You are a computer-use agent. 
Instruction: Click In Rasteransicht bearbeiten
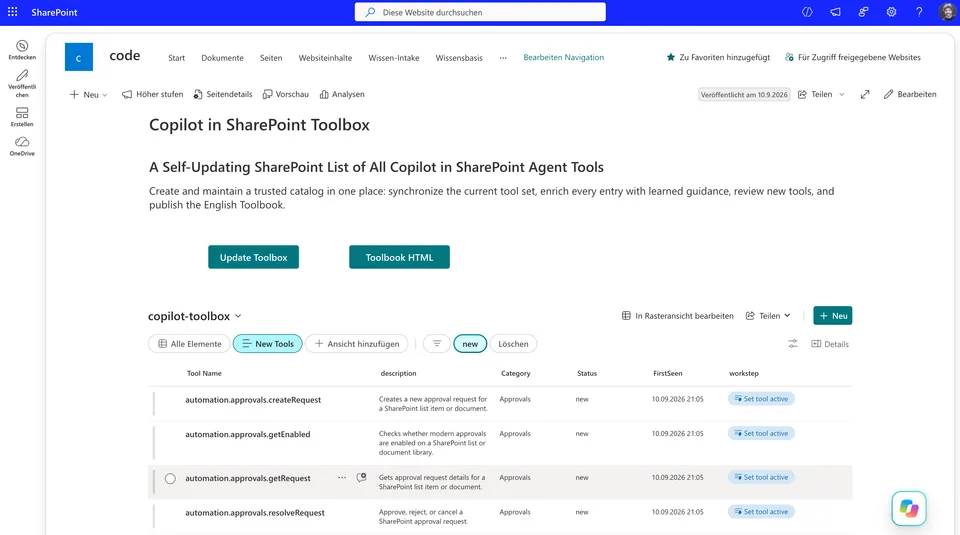677,316
